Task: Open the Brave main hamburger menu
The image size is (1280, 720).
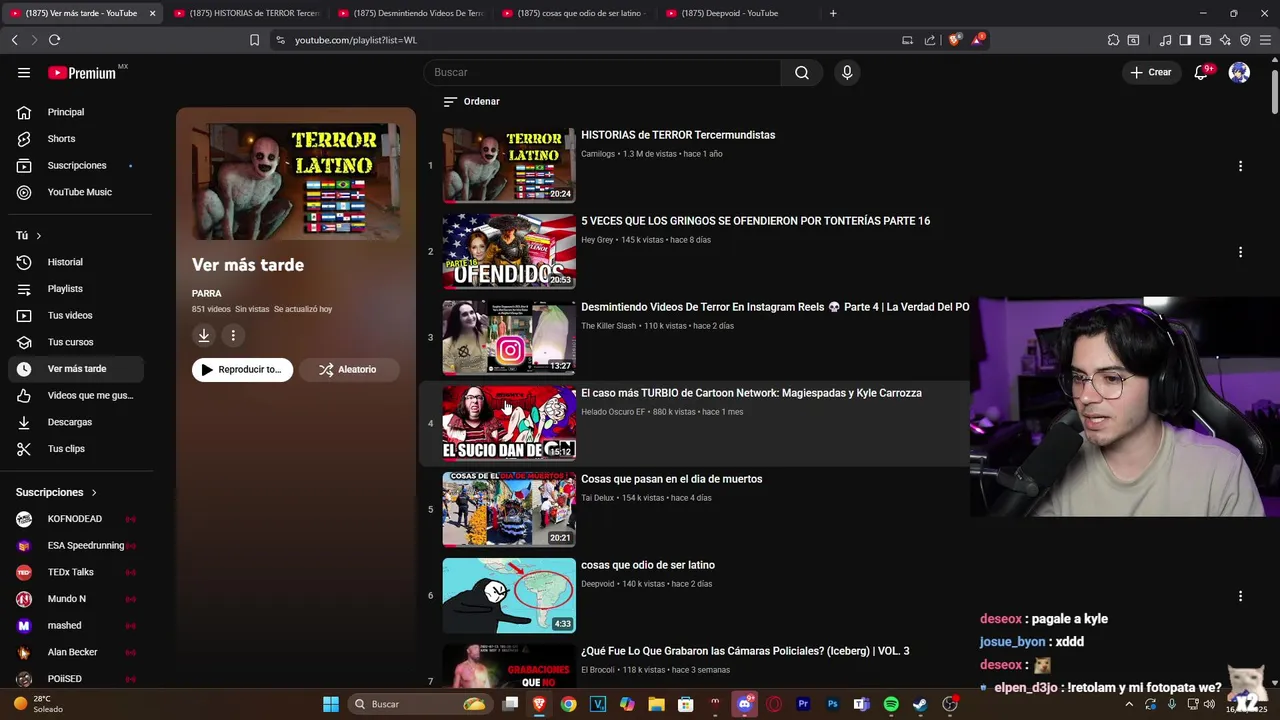Action: 1265,40
